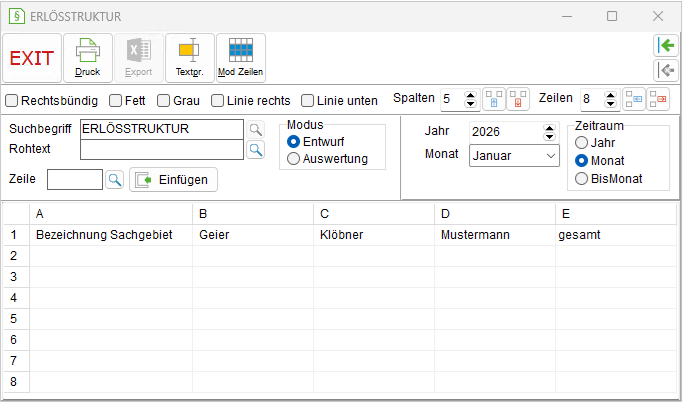Image resolution: width=683 pixels, height=402 pixels.
Task: Click the magnifier next to Rohtext field
Action: (x=256, y=150)
